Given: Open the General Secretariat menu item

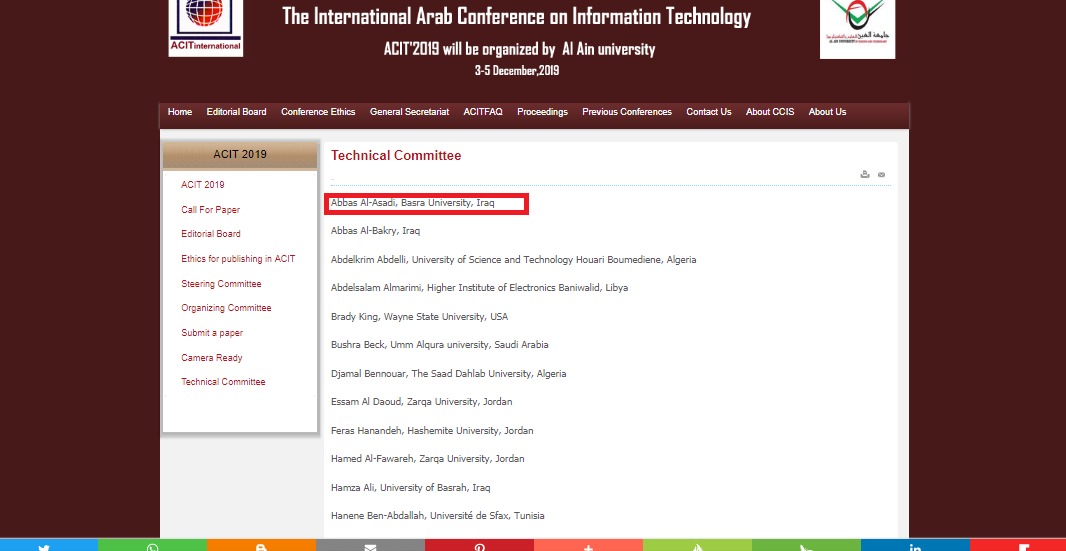Looking at the screenshot, I should point(409,112).
